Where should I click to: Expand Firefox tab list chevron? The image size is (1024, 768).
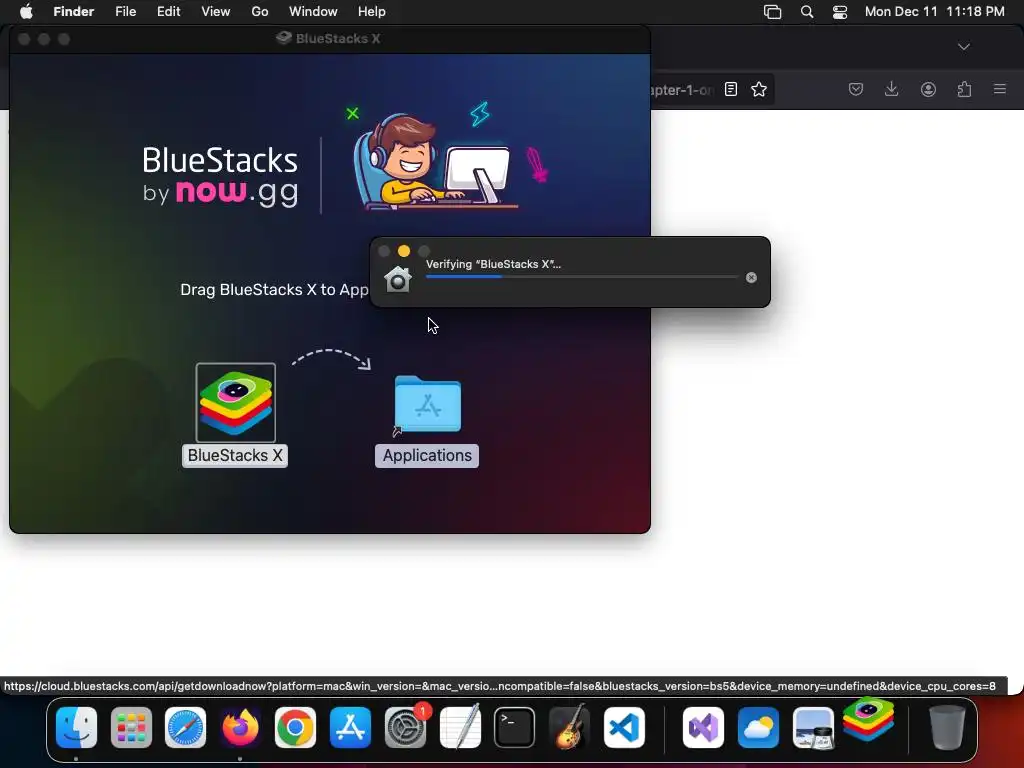[964, 47]
